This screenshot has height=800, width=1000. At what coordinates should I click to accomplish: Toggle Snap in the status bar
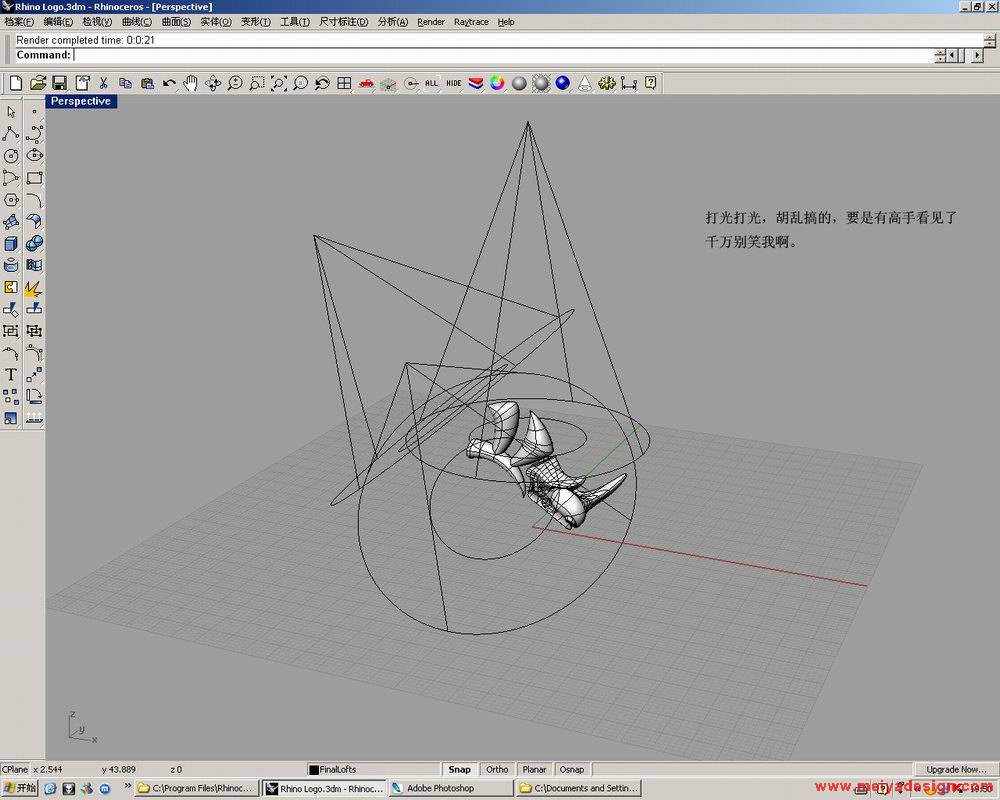(x=459, y=769)
